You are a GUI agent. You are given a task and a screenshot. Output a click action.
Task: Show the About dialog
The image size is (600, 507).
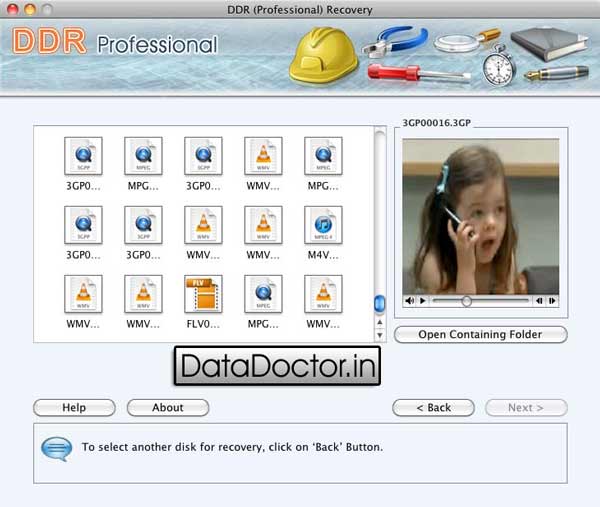click(168, 408)
